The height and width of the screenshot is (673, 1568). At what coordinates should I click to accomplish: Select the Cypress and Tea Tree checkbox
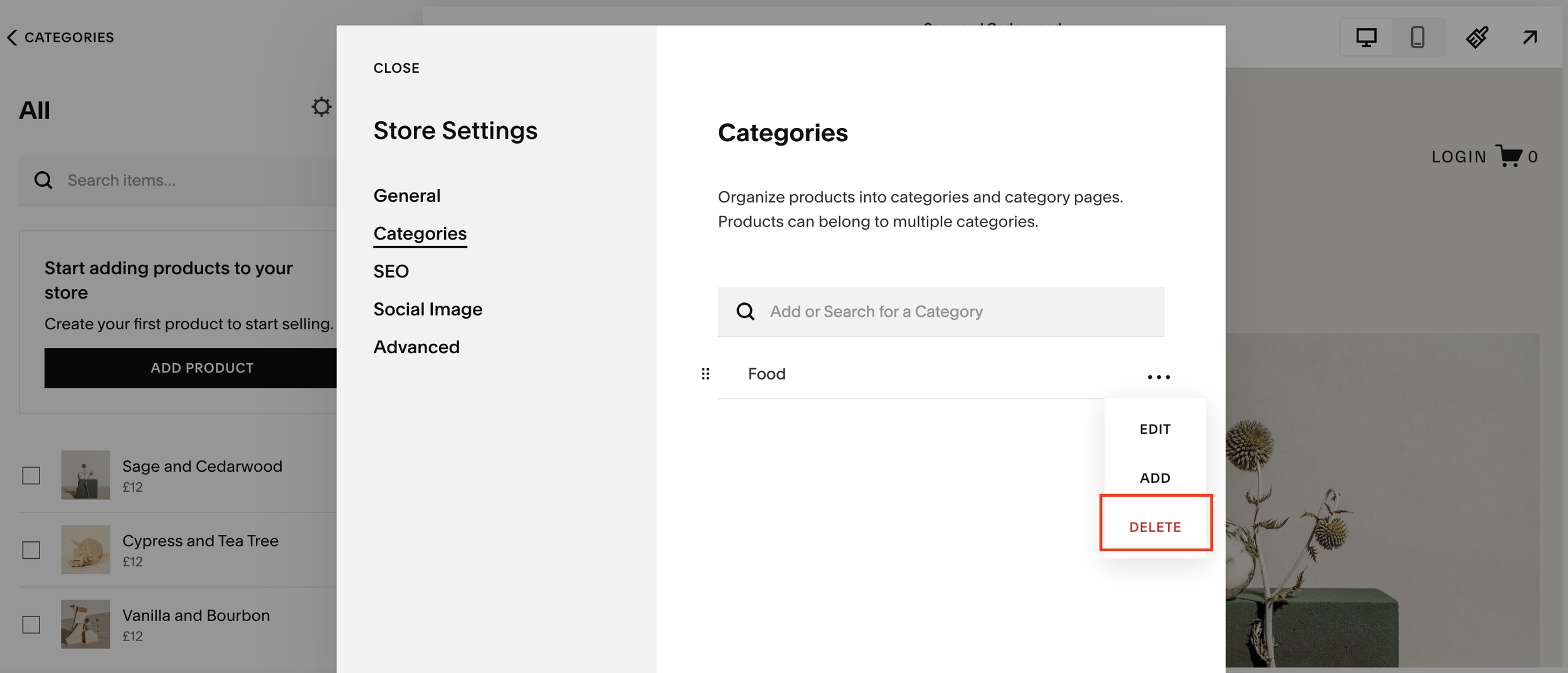pos(31,550)
